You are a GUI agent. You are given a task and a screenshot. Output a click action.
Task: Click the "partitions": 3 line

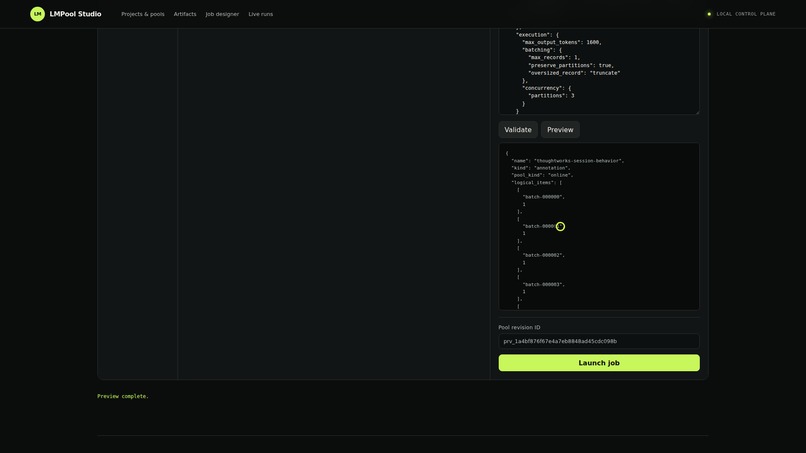click(x=551, y=96)
